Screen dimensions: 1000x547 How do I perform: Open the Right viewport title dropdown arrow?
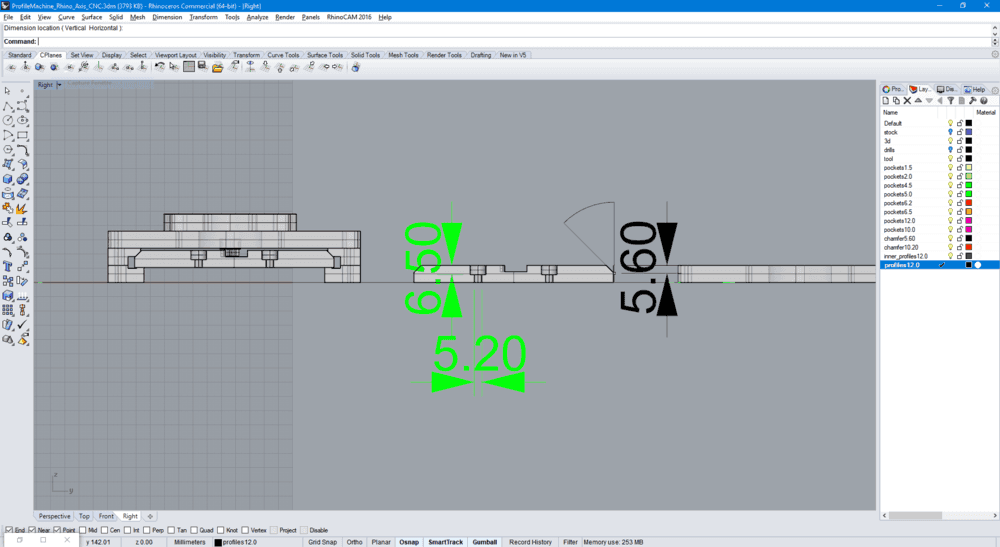59,85
